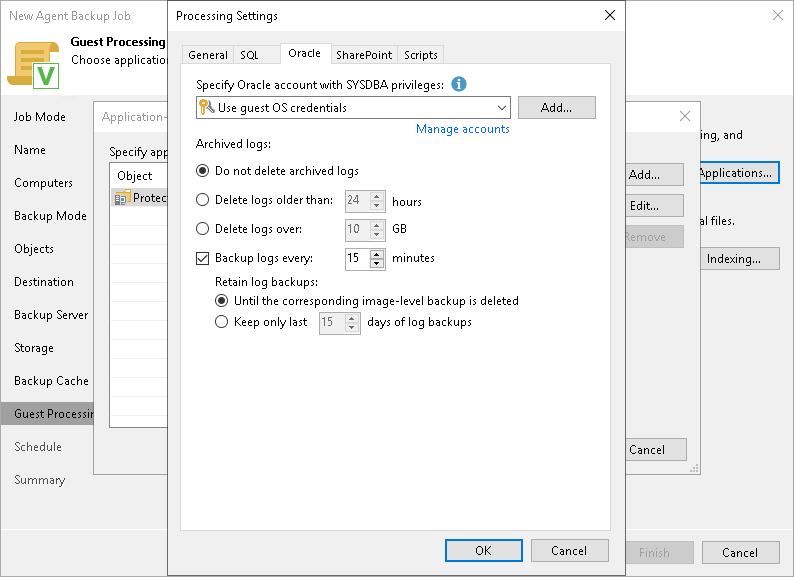The width and height of the screenshot is (794, 577).
Task: Select Until corresponding image-level backup is deleted
Action: (221, 301)
